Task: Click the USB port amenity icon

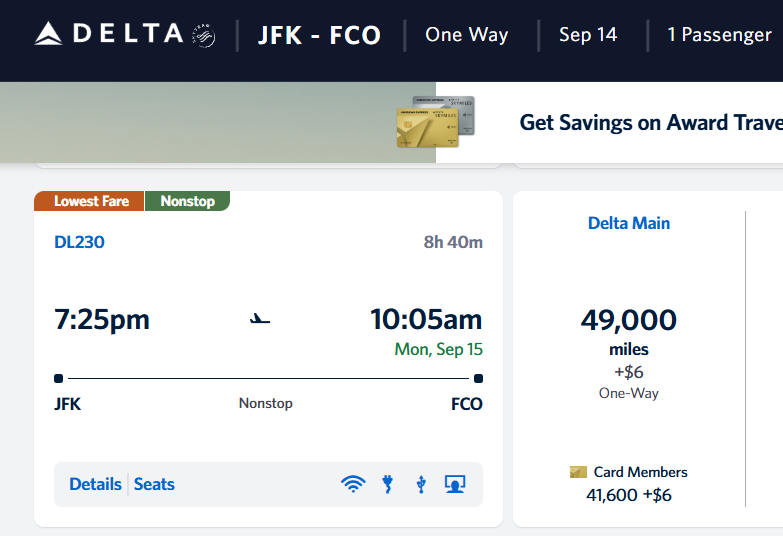Action: tap(421, 484)
